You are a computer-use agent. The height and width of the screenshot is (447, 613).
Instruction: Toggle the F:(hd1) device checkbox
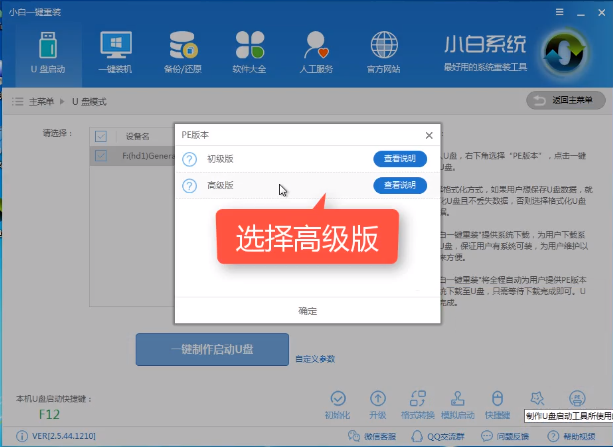click(x=101, y=156)
